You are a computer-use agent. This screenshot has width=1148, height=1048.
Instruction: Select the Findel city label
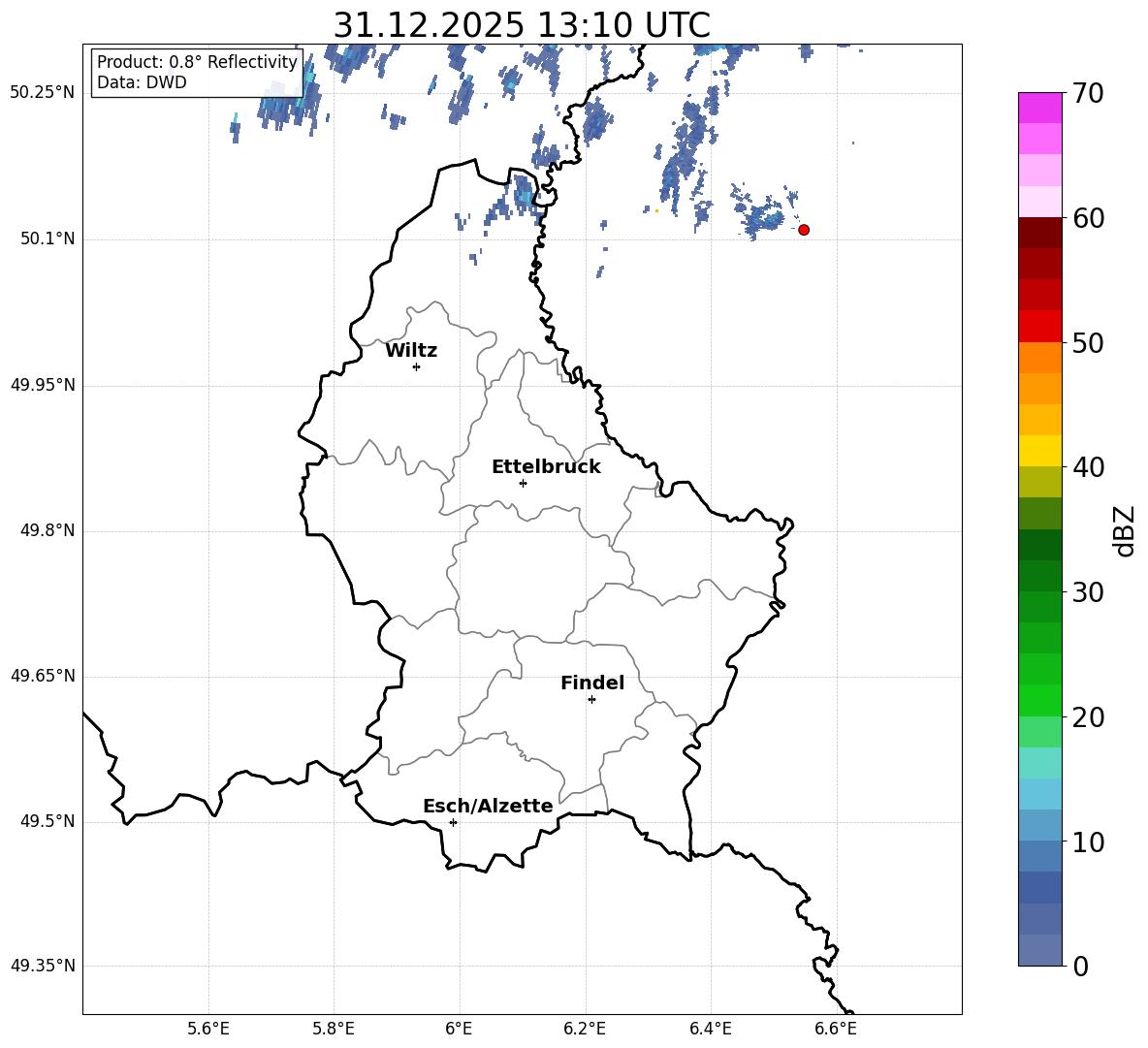[592, 683]
